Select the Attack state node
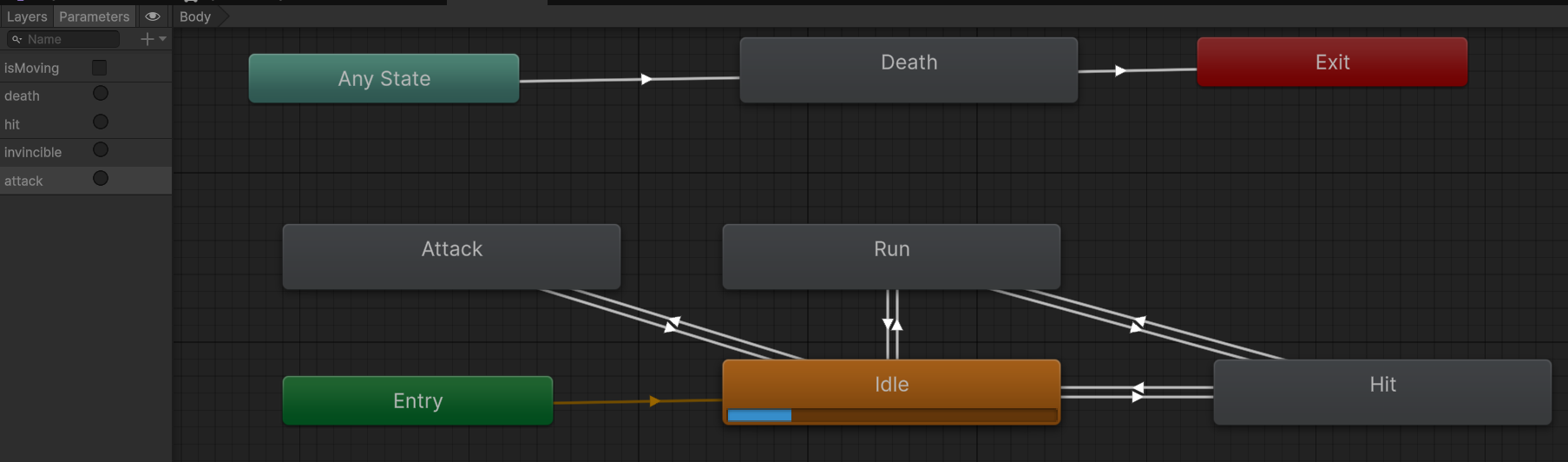Screen dimensions: 1568x462 pyautogui.click(x=451, y=256)
